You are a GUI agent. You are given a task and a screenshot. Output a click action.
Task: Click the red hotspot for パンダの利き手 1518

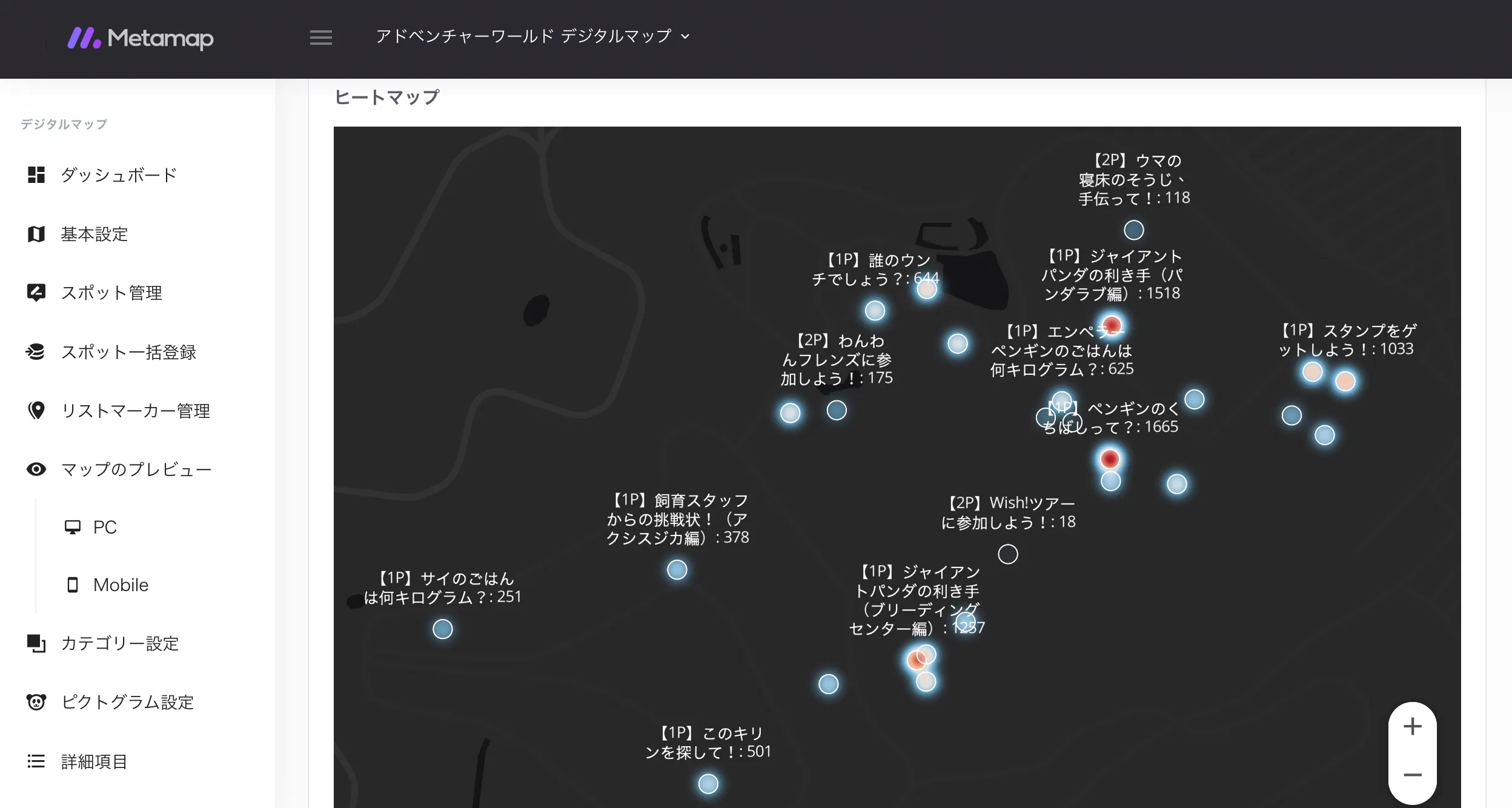1113,325
